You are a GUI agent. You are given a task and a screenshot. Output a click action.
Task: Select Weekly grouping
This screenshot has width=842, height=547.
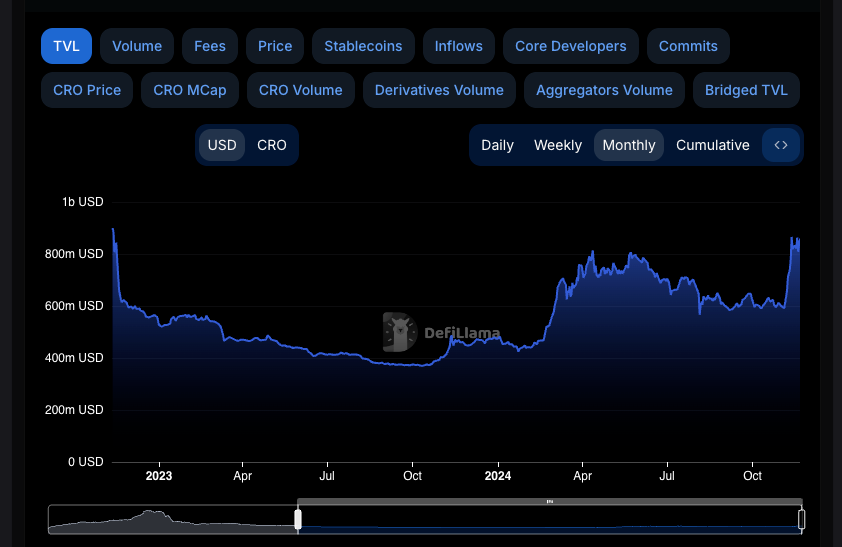[558, 145]
